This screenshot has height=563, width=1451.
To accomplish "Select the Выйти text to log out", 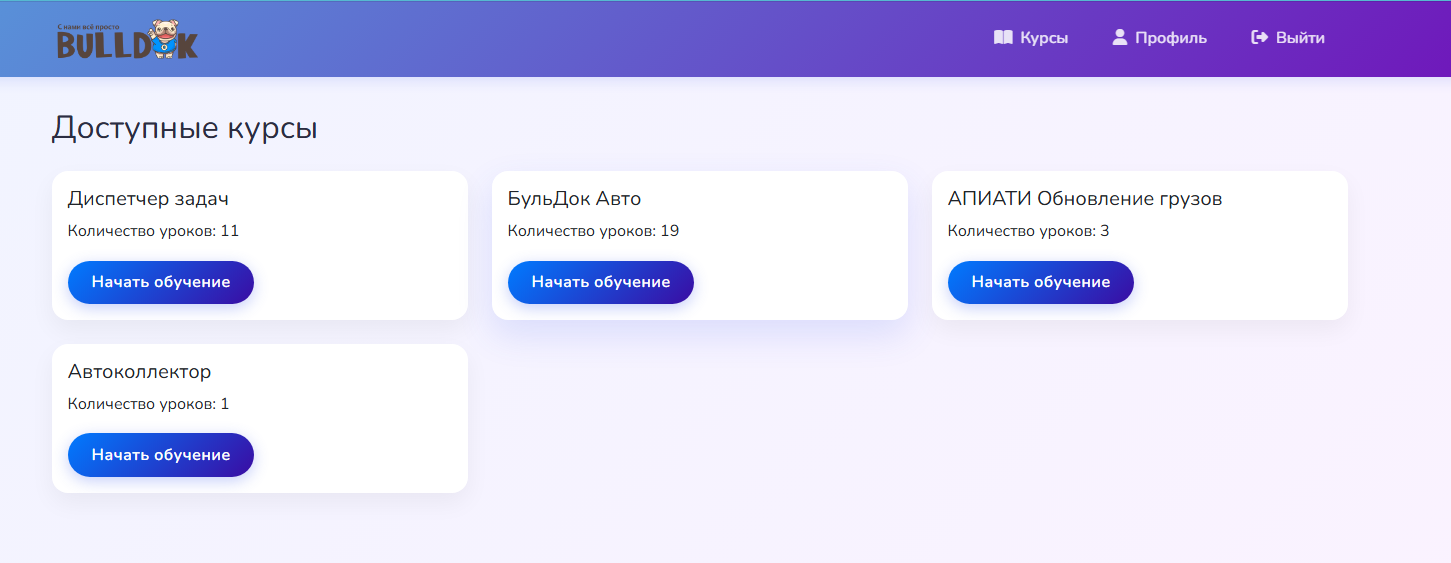I will 1300,38.
